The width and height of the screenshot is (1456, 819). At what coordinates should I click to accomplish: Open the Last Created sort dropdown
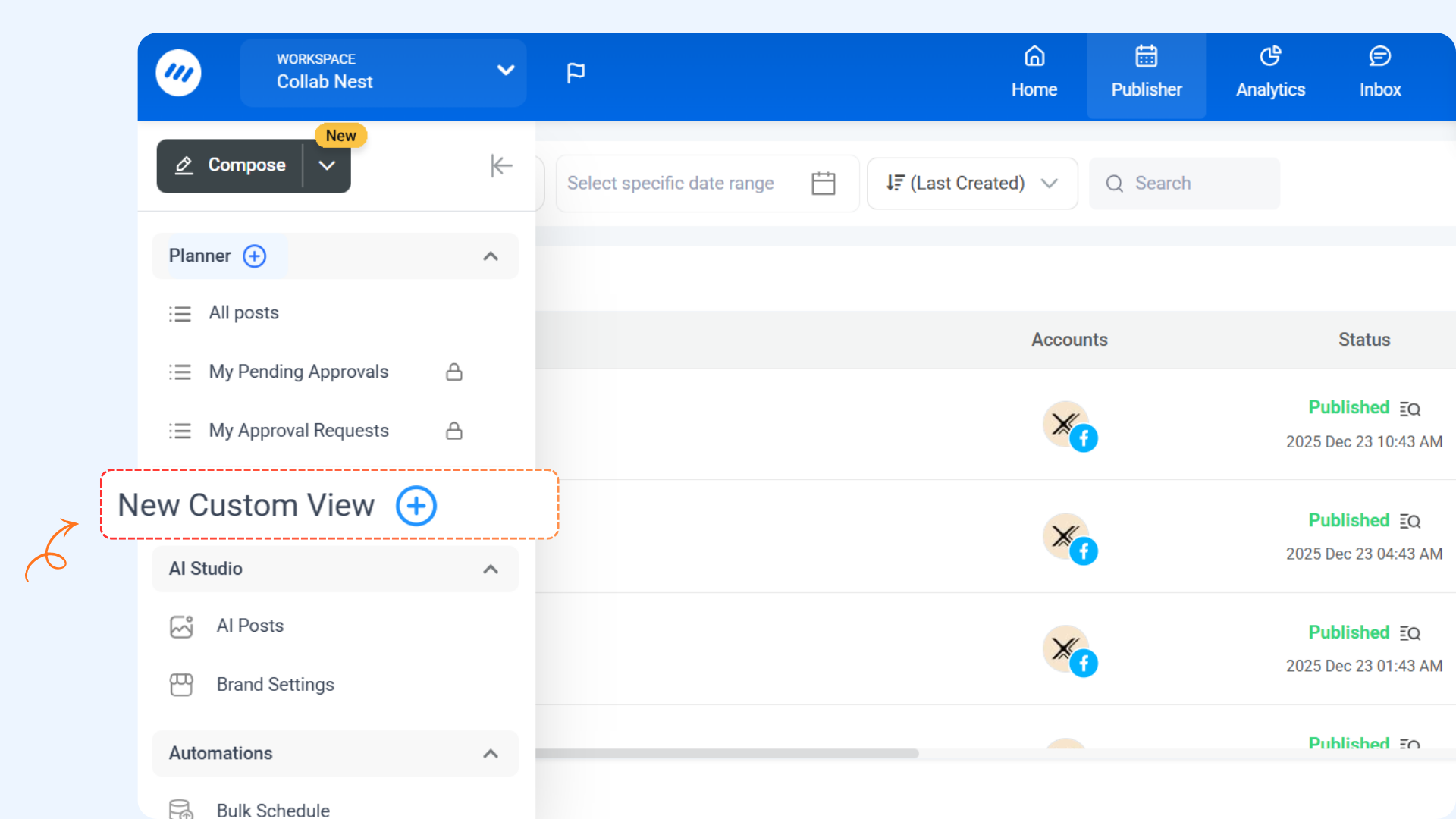971,184
